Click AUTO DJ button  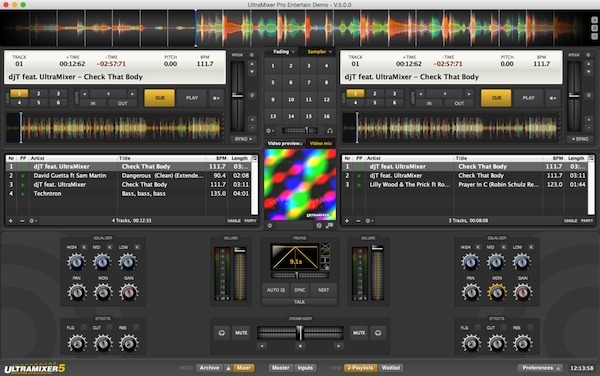(x=276, y=290)
